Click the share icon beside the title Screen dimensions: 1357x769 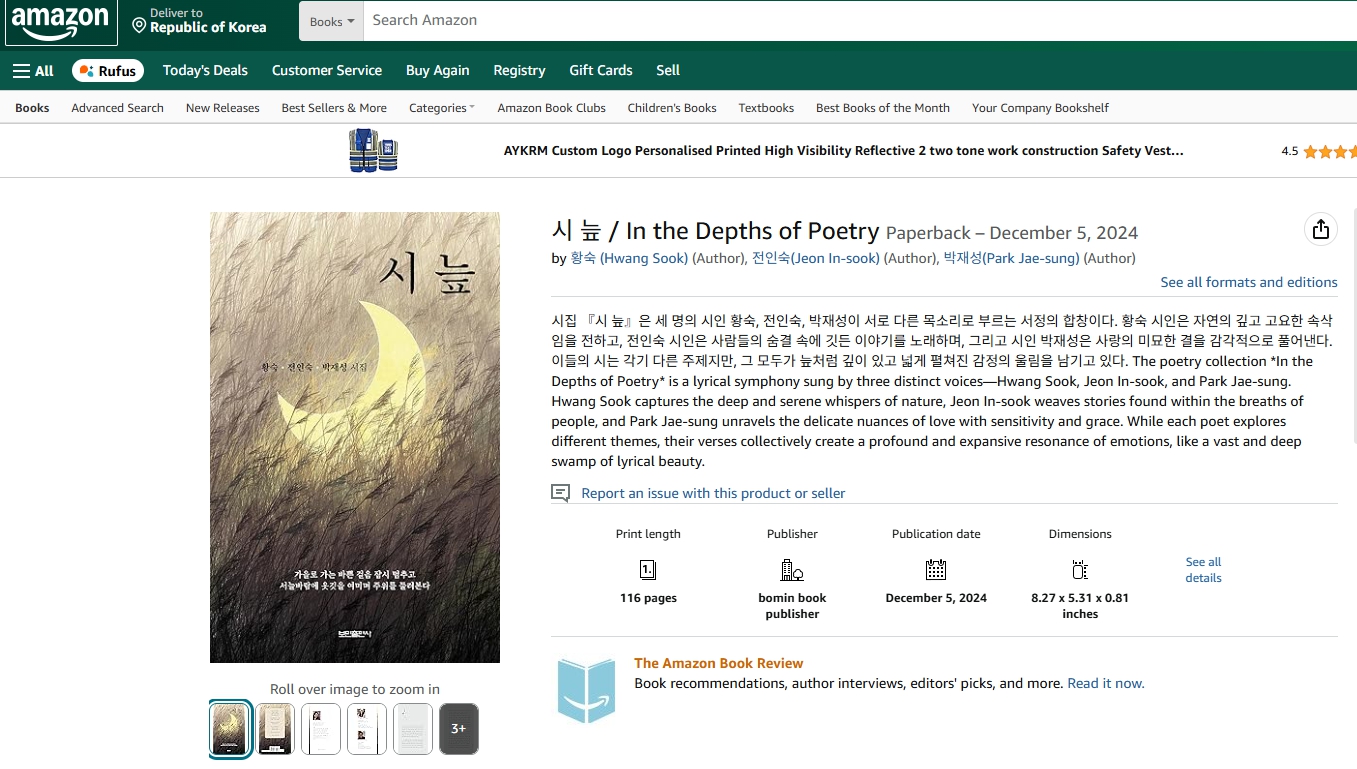coord(1321,229)
